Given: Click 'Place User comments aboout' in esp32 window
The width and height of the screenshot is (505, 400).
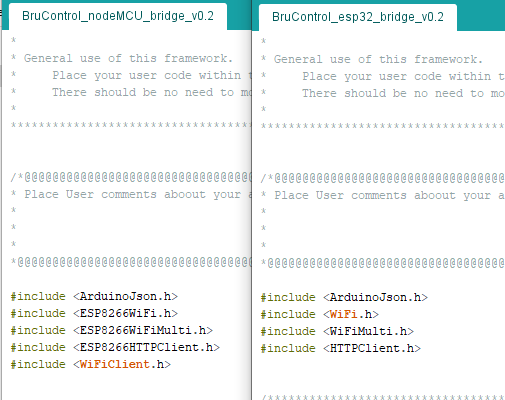Looking at the screenshot, I should coord(365,195).
